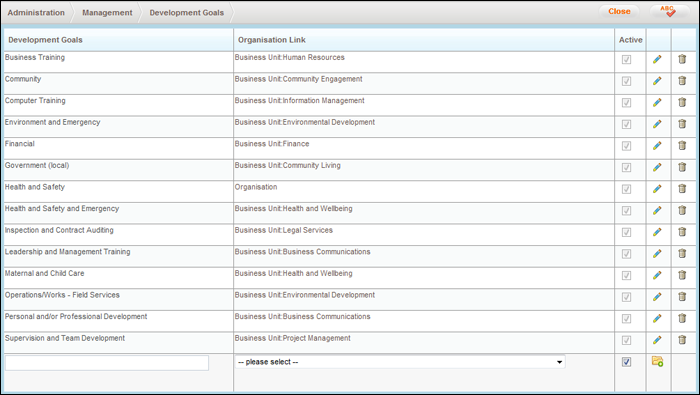
Task: Click the pencil icon for Computer Training
Action: (657, 103)
